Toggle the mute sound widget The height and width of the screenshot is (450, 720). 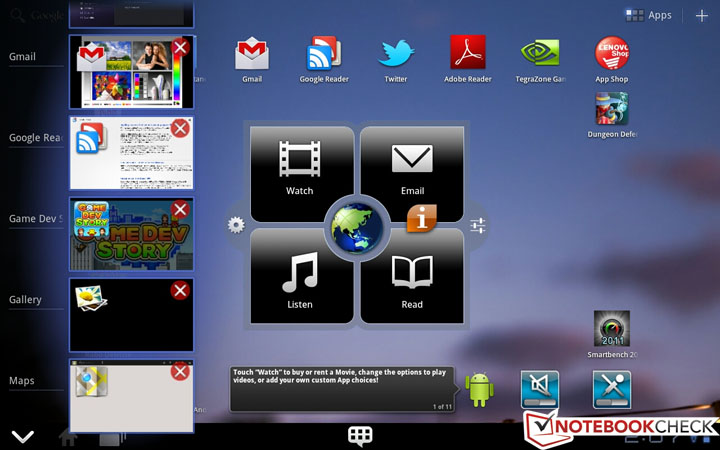point(540,389)
